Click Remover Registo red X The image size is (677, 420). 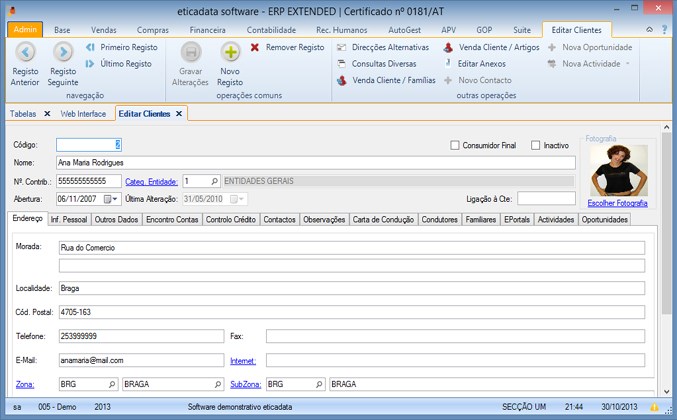(256, 47)
